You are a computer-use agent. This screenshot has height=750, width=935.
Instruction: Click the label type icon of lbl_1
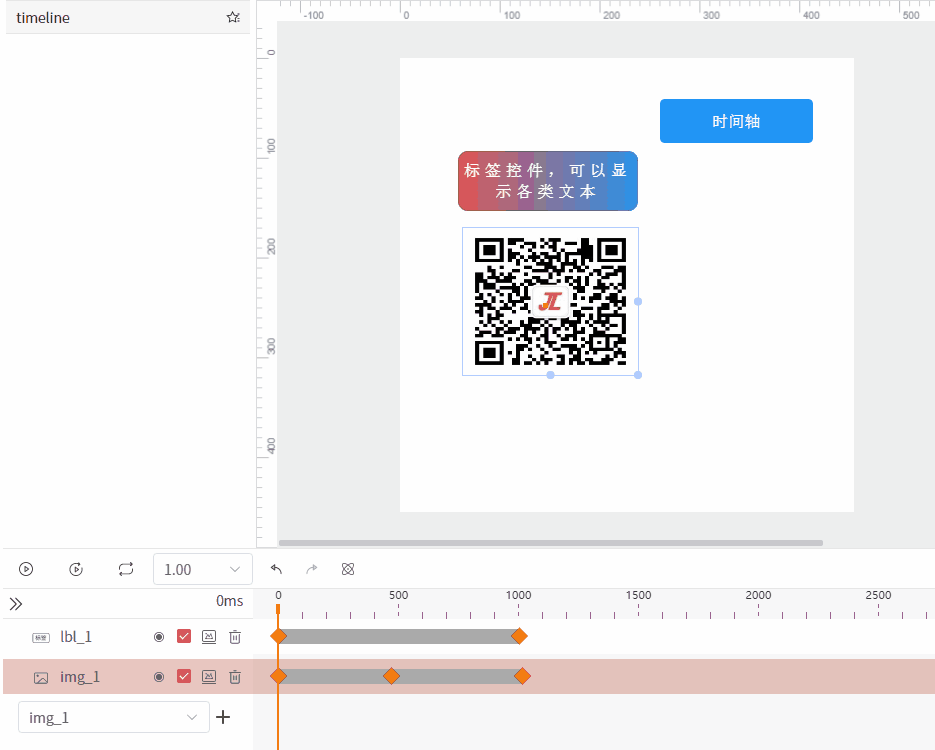[41, 638]
